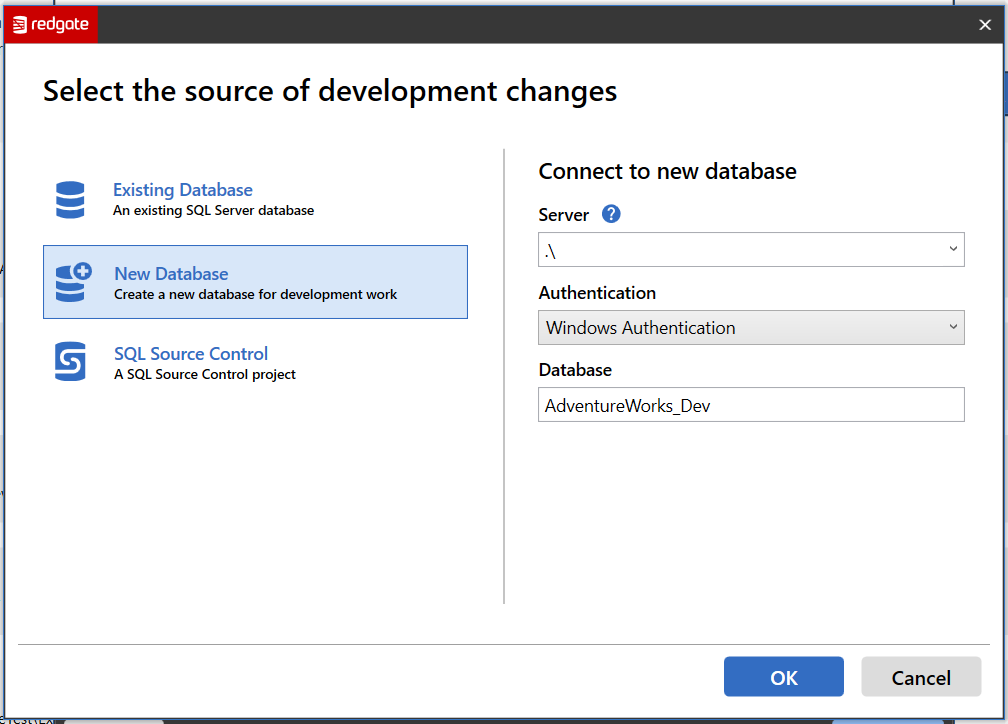Click the 'Connect to new database' heading
Image resolution: width=1008 pixels, height=724 pixels.
tap(667, 171)
